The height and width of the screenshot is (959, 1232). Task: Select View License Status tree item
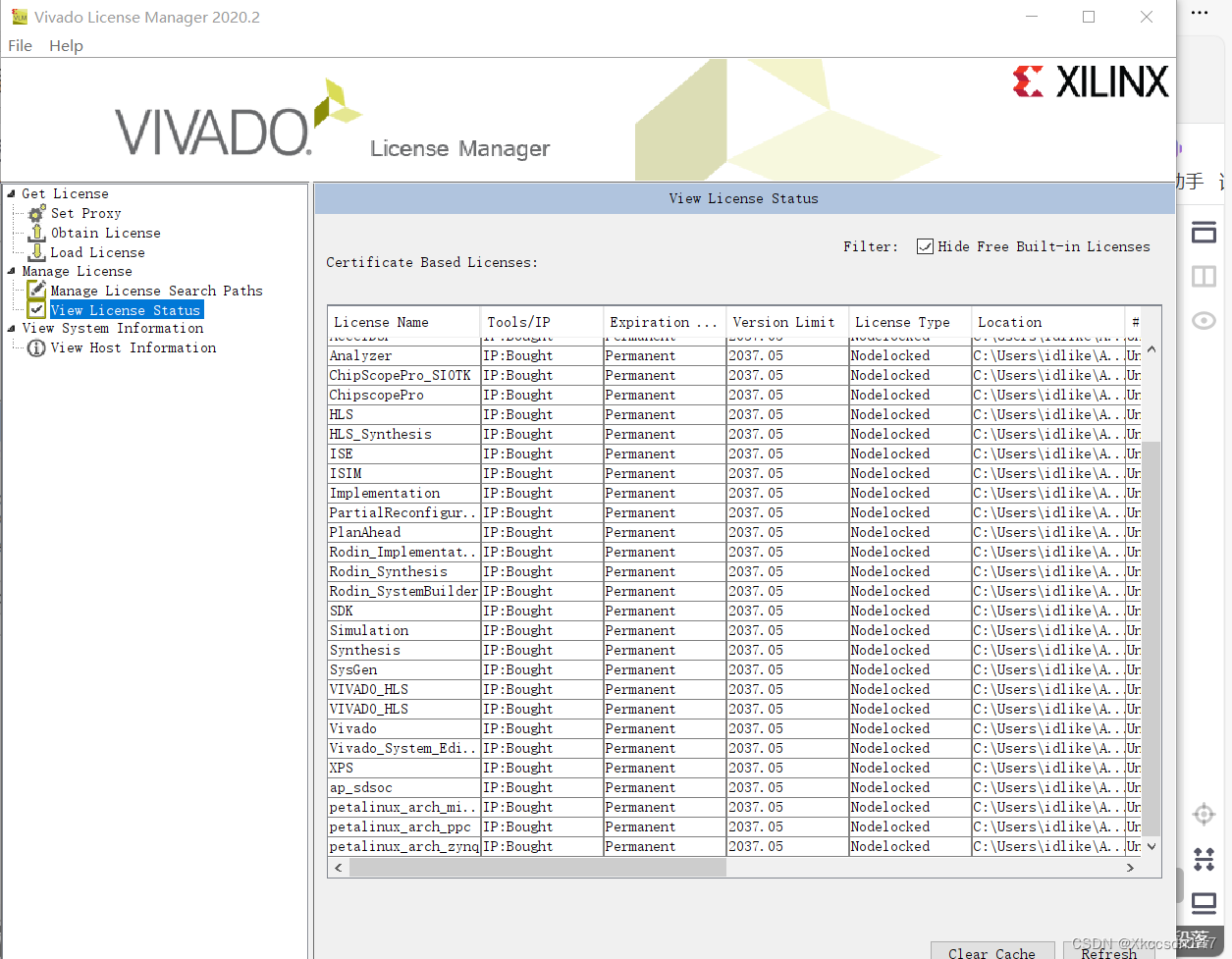[x=126, y=310]
